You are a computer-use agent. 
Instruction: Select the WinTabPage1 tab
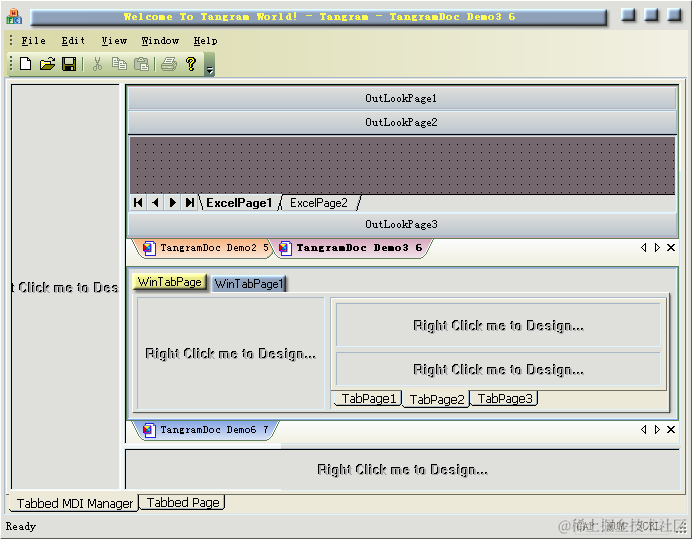click(249, 283)
